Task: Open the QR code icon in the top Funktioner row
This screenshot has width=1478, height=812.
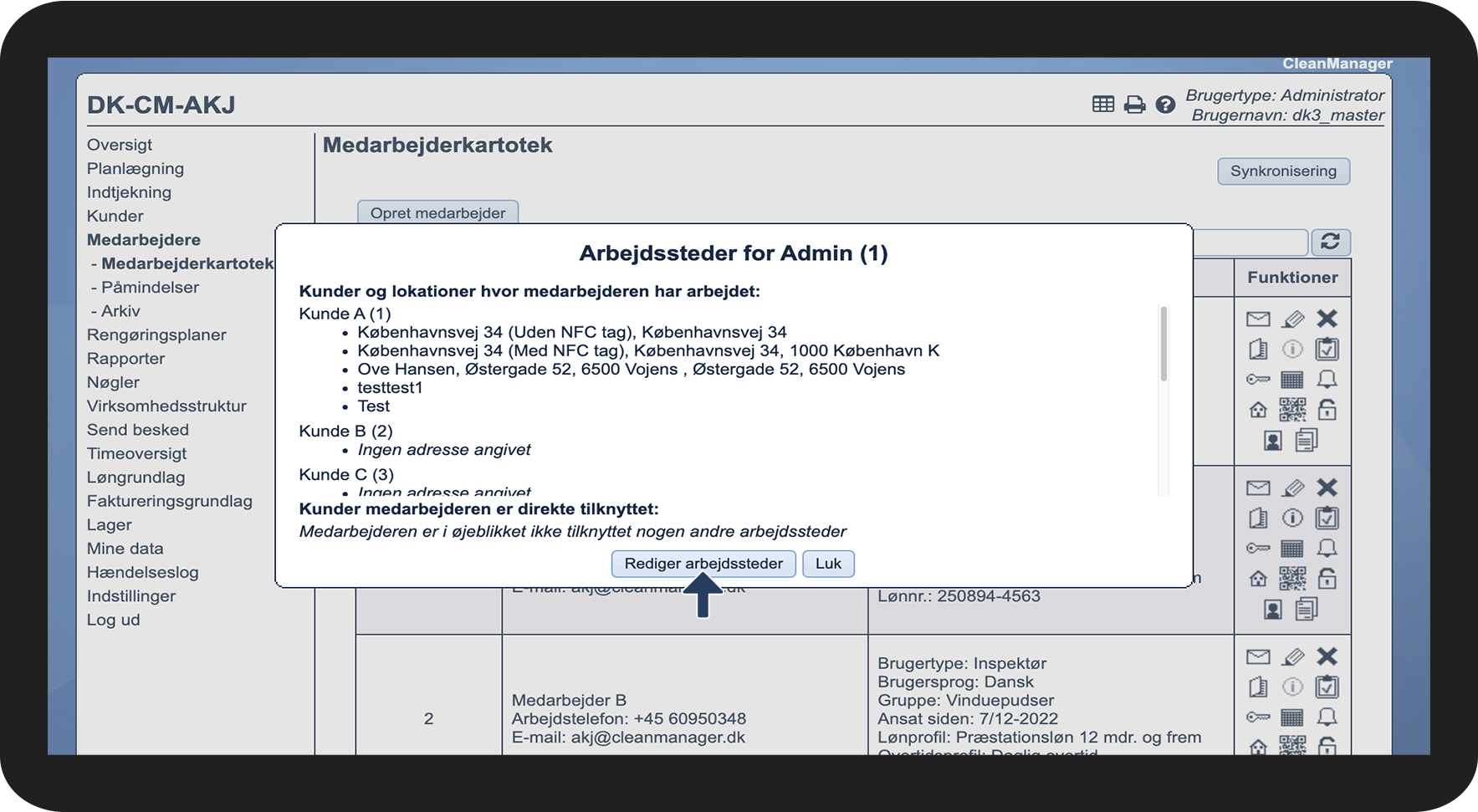Action: tap(1292, 410)
